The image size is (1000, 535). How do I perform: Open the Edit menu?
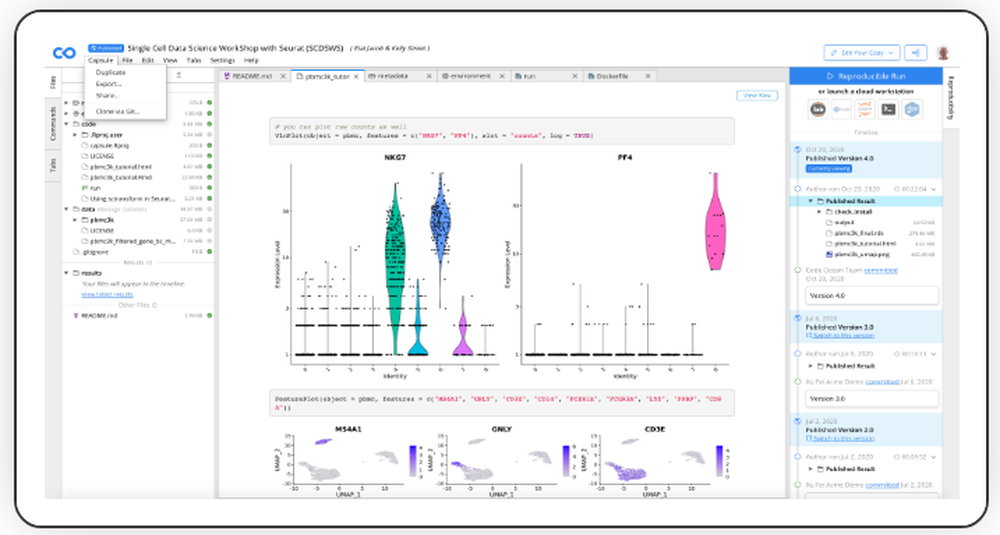click(x=148, y=61)
